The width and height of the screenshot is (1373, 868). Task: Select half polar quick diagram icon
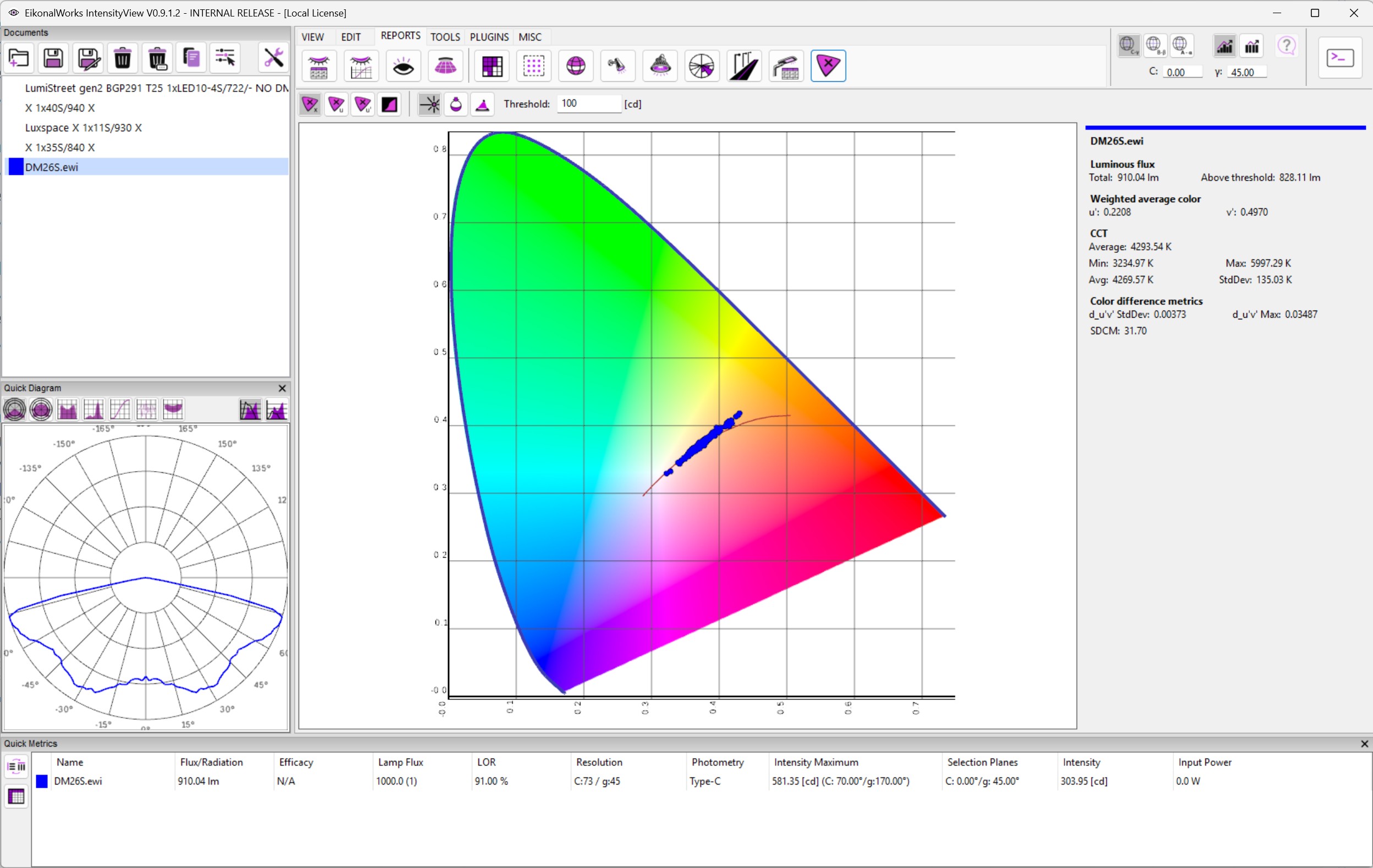tap(14, 409)
